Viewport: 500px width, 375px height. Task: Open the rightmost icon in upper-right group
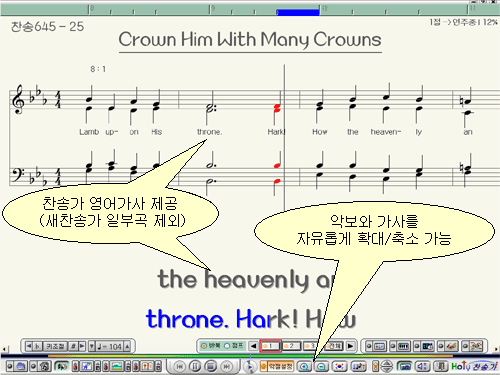[x=475, y=346]
